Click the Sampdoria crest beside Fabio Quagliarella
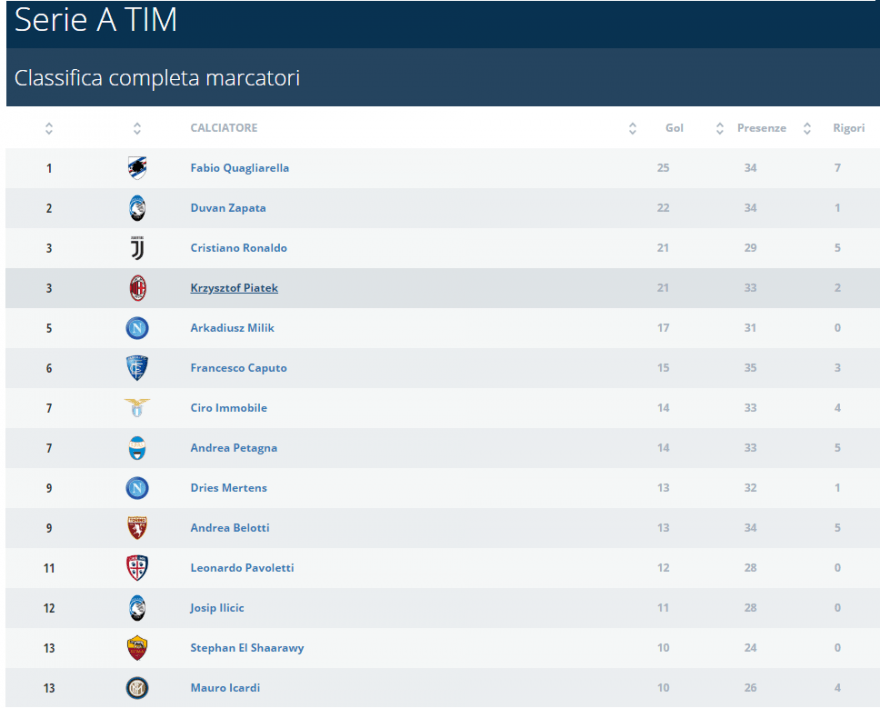This screenshot has height=708, width=880. (x=137, y=168)
